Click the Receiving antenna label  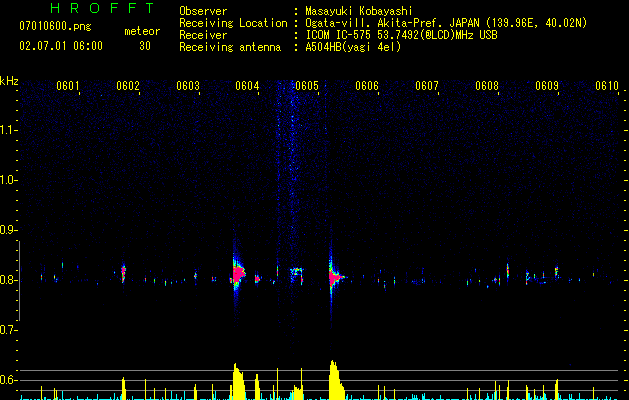(x=230, y=47)
